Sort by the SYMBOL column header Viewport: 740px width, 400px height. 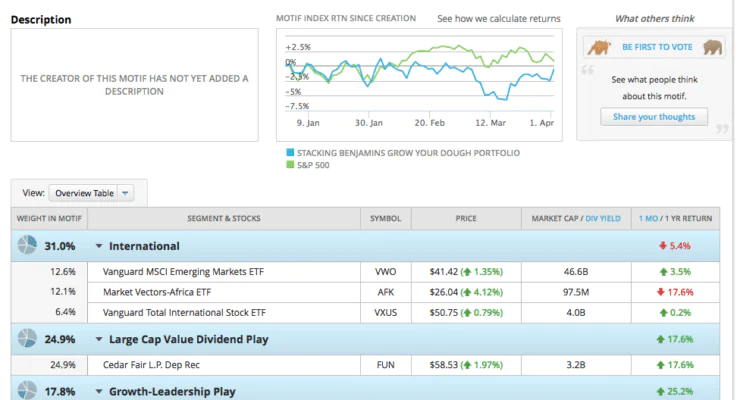coord(386,218)
